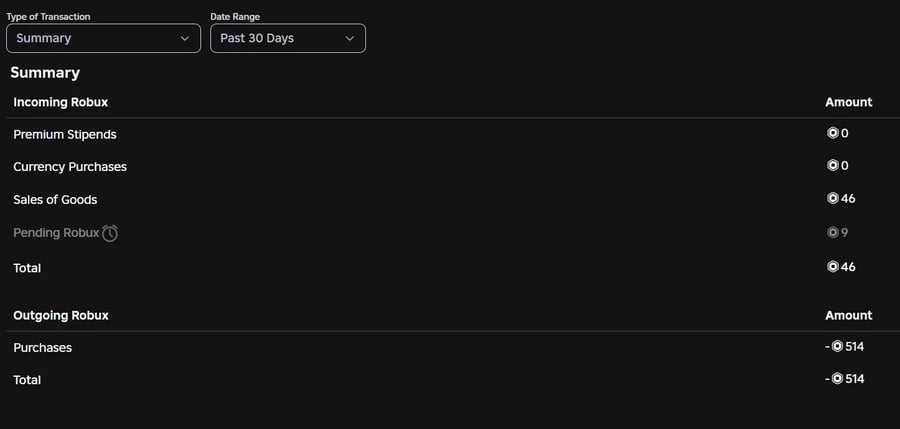Open the Purchases row
Screen dimensions: 900x429
(x=43, y=347)
